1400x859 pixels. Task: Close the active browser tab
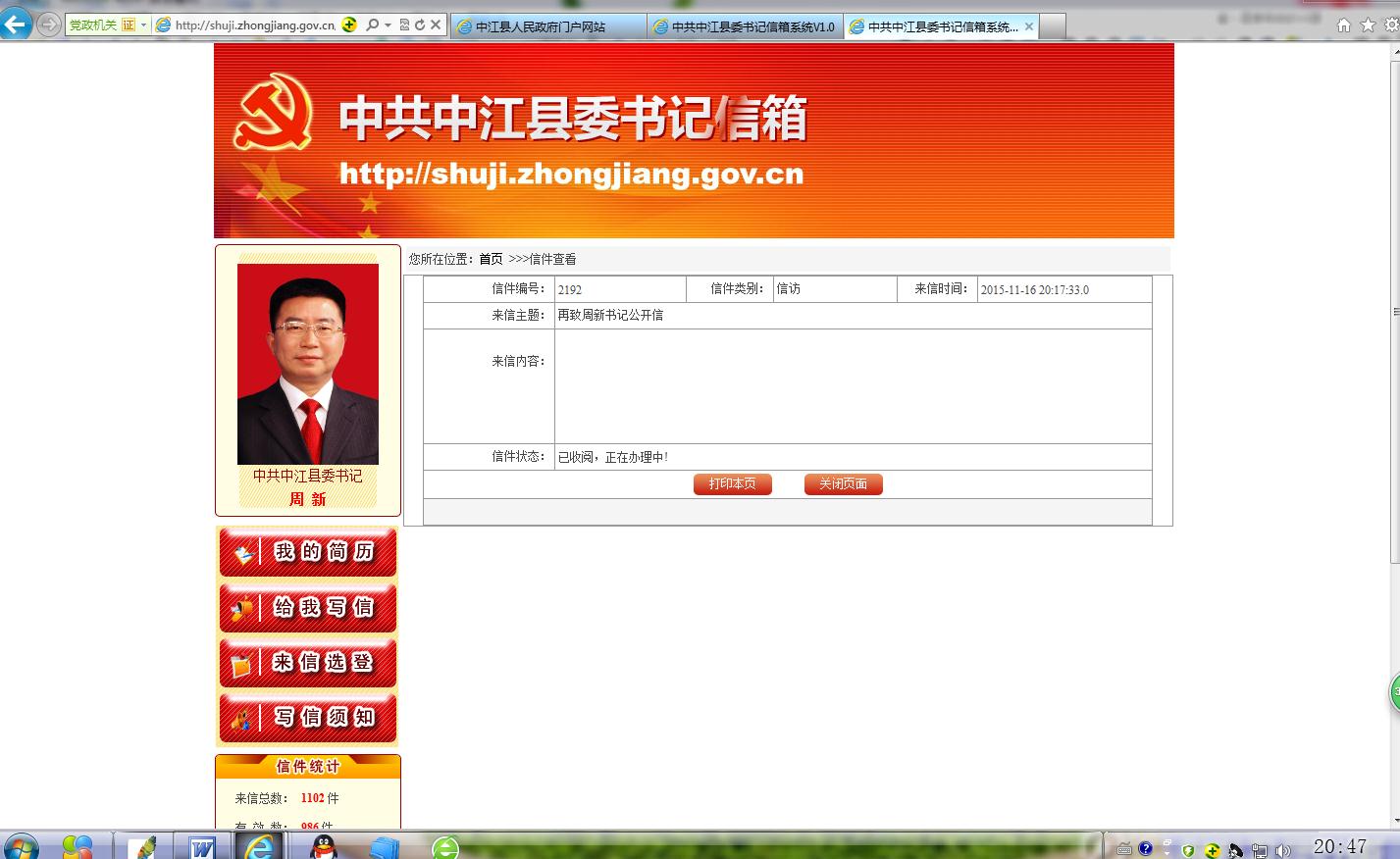[x=1029, y=26]
